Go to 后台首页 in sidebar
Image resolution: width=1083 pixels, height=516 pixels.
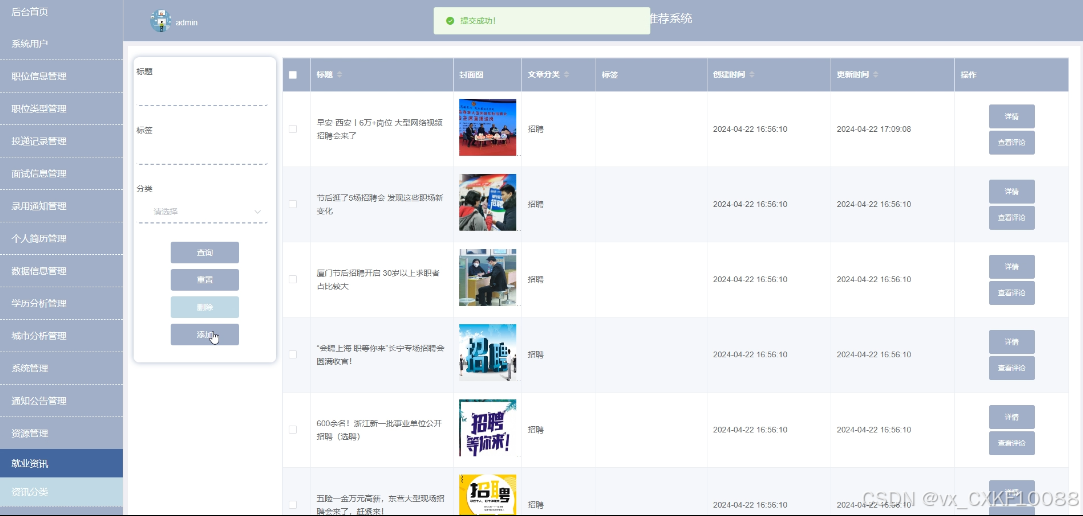click(61, 12)
